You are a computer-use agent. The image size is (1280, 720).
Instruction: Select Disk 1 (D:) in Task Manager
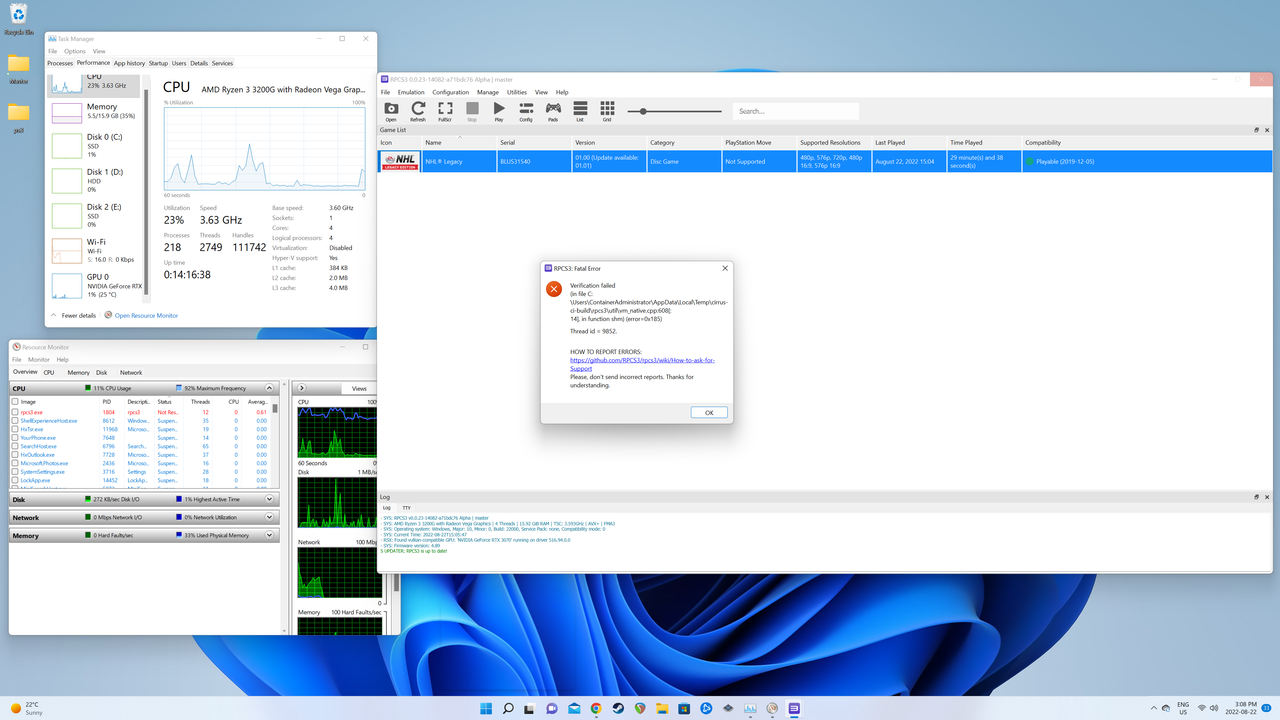click(96, 181)
